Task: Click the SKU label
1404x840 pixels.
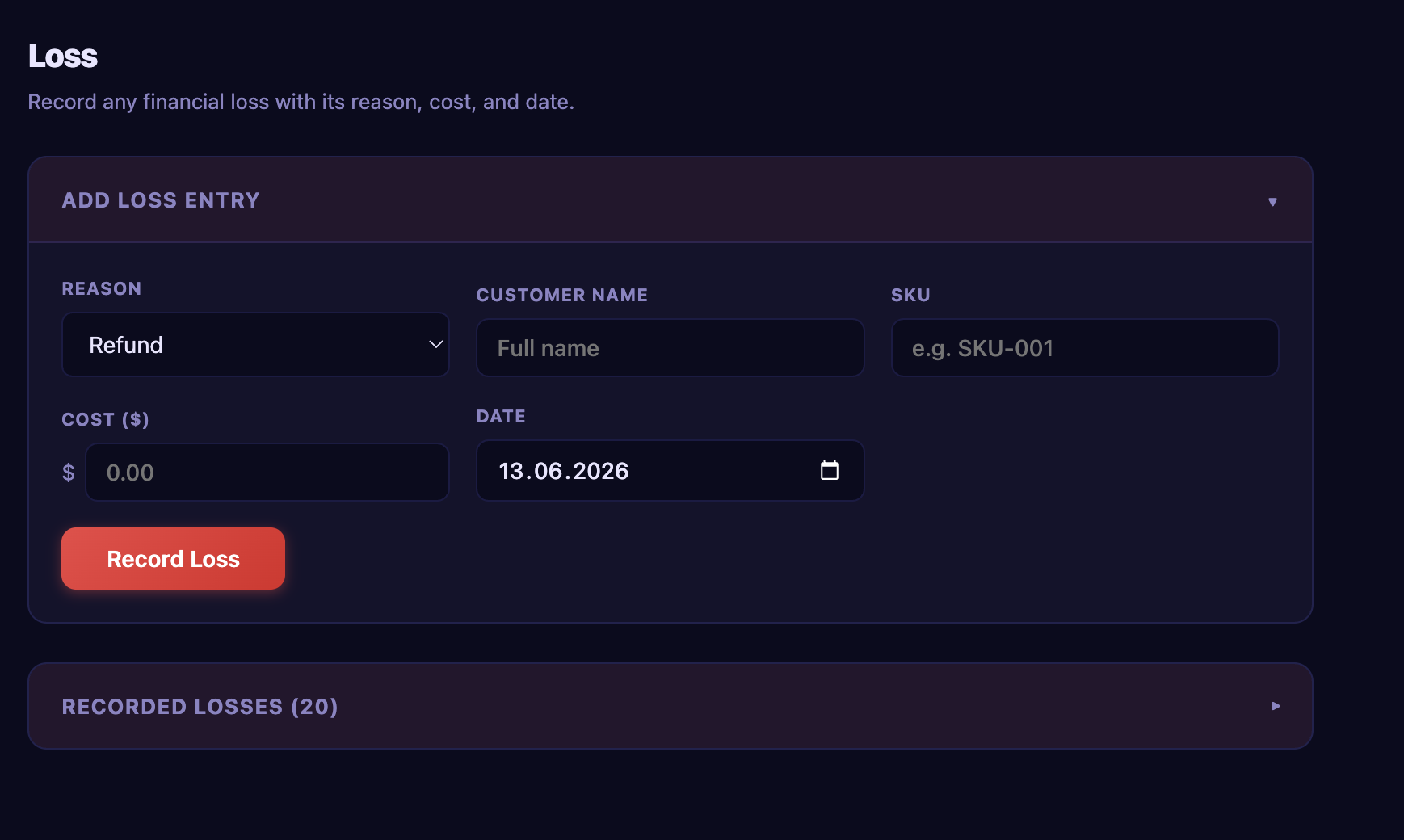Action: tap(910, 295)
